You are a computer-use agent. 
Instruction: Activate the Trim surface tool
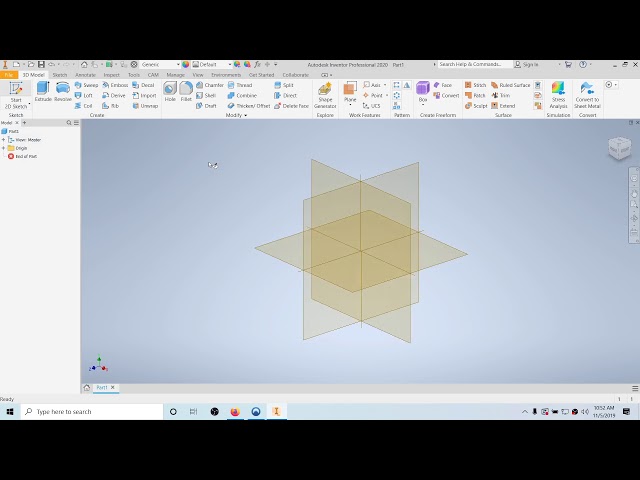(x=500, y=96)
